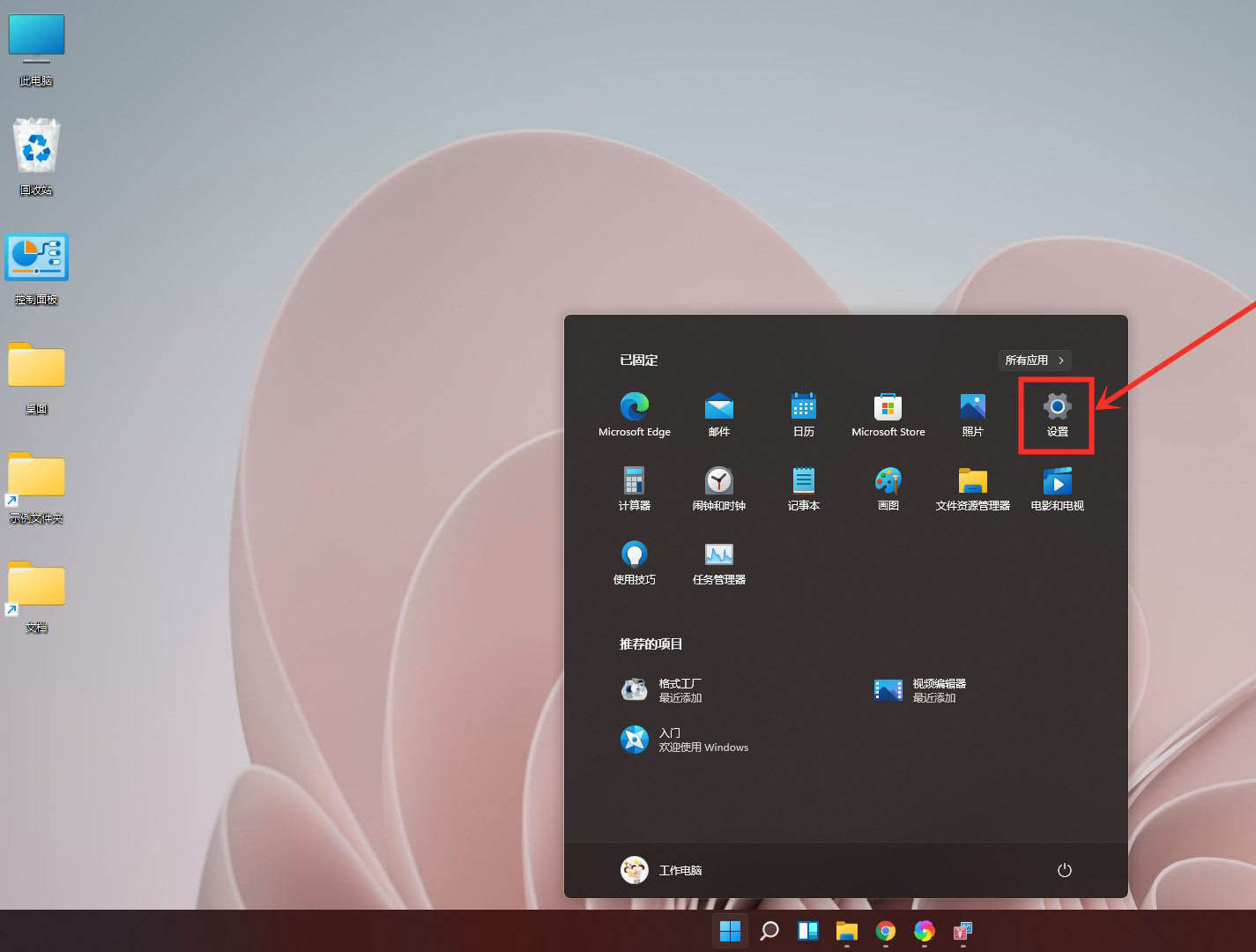Screen dimensions: 1256x952
Task: Open the 画图 (Paint) app
Action: (x=888, y=488)
